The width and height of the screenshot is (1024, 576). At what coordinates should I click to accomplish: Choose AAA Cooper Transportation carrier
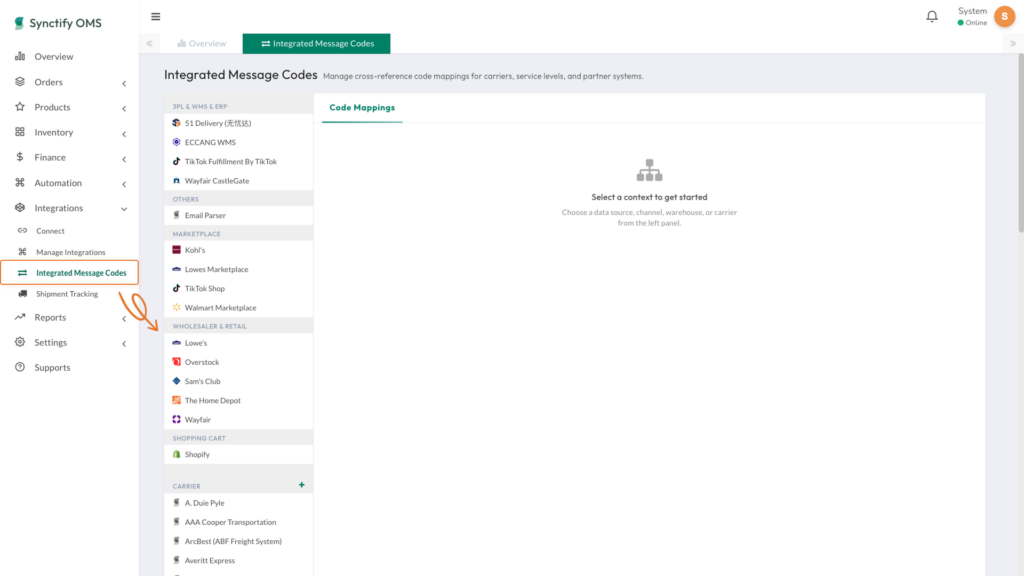coord(238,522)
